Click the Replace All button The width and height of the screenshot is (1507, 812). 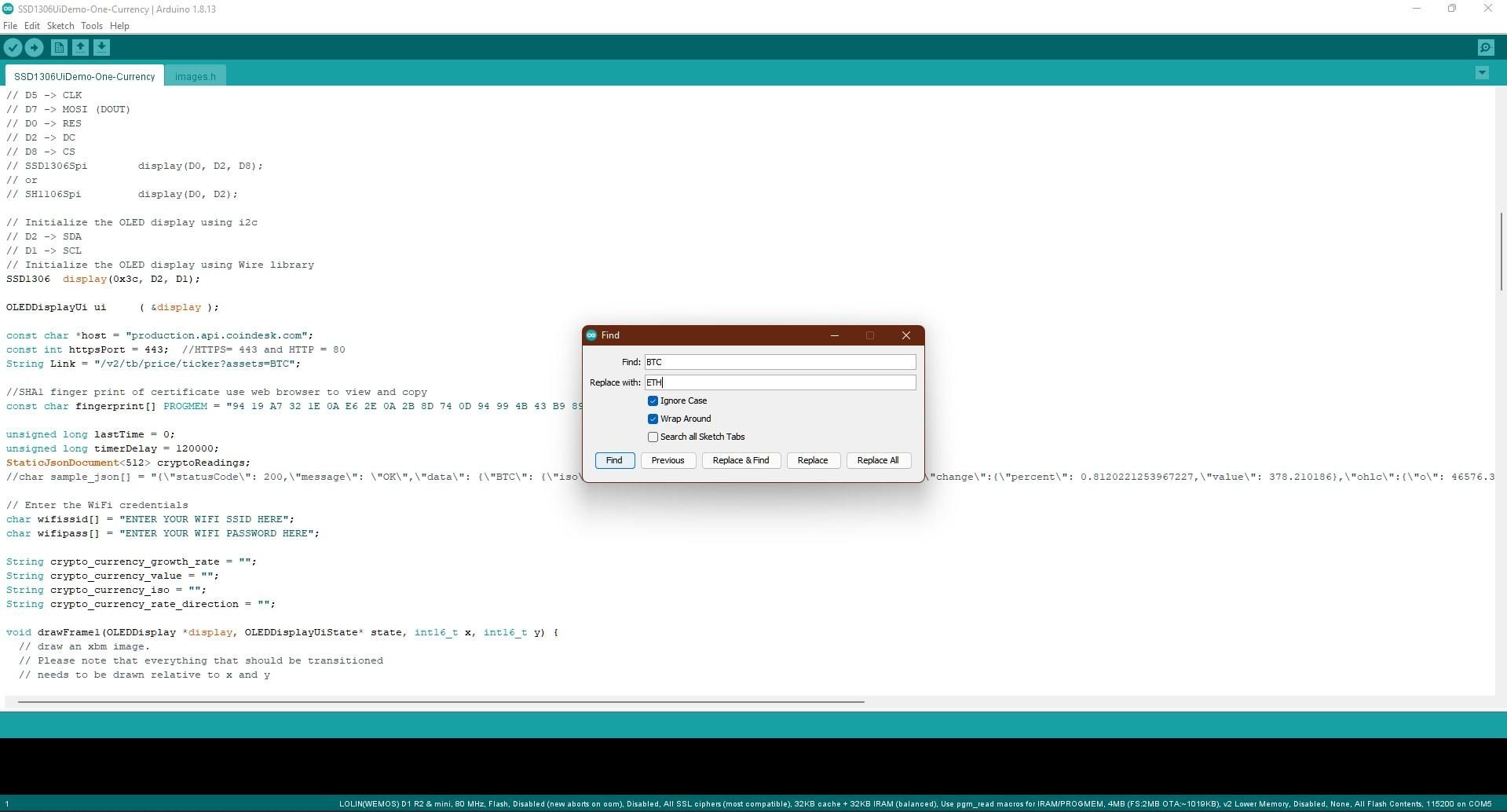(878, 460)
